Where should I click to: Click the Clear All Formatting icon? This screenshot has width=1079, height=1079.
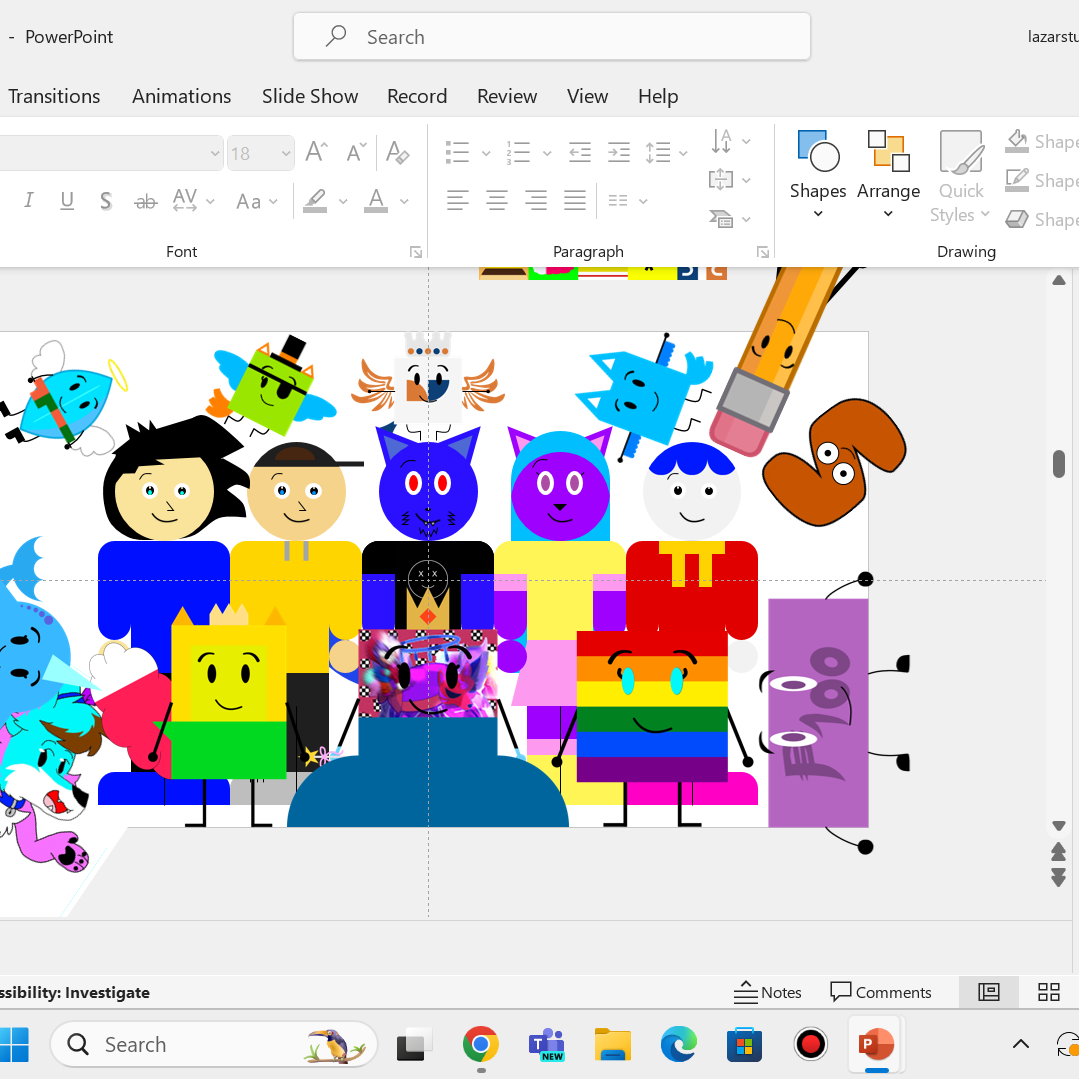click(397, 152)
